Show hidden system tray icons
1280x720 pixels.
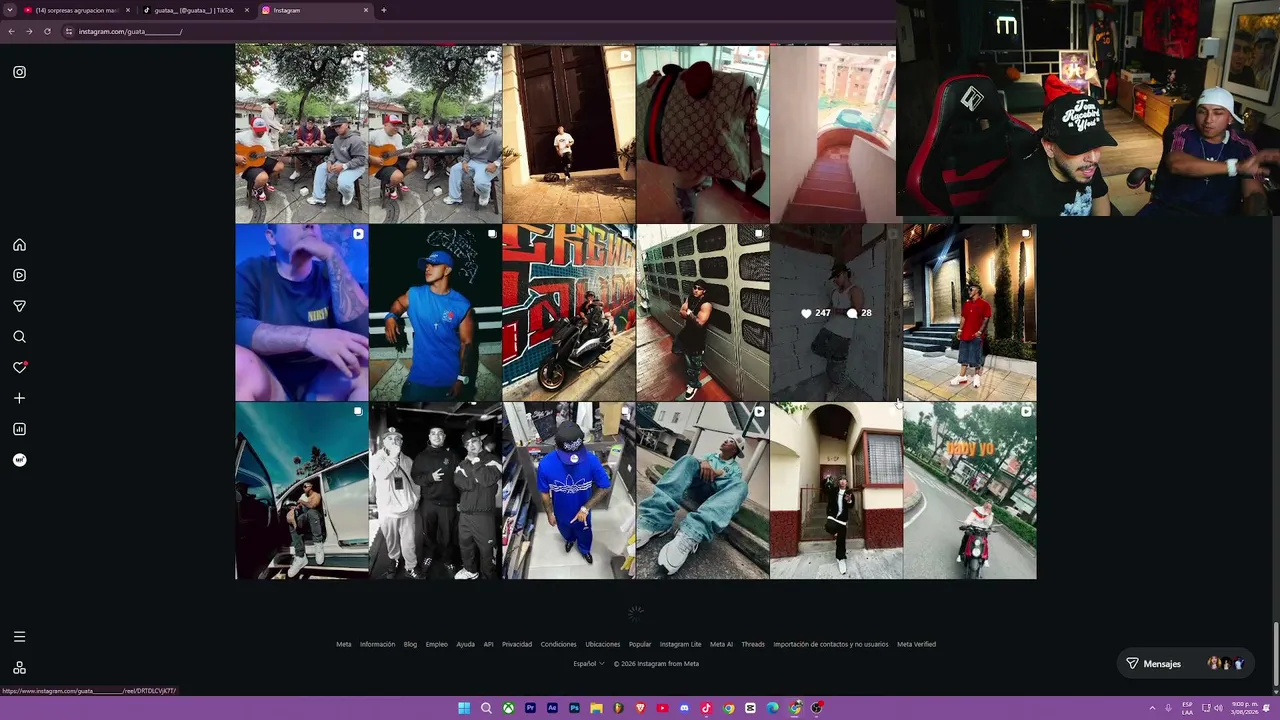coord(1152,708)
